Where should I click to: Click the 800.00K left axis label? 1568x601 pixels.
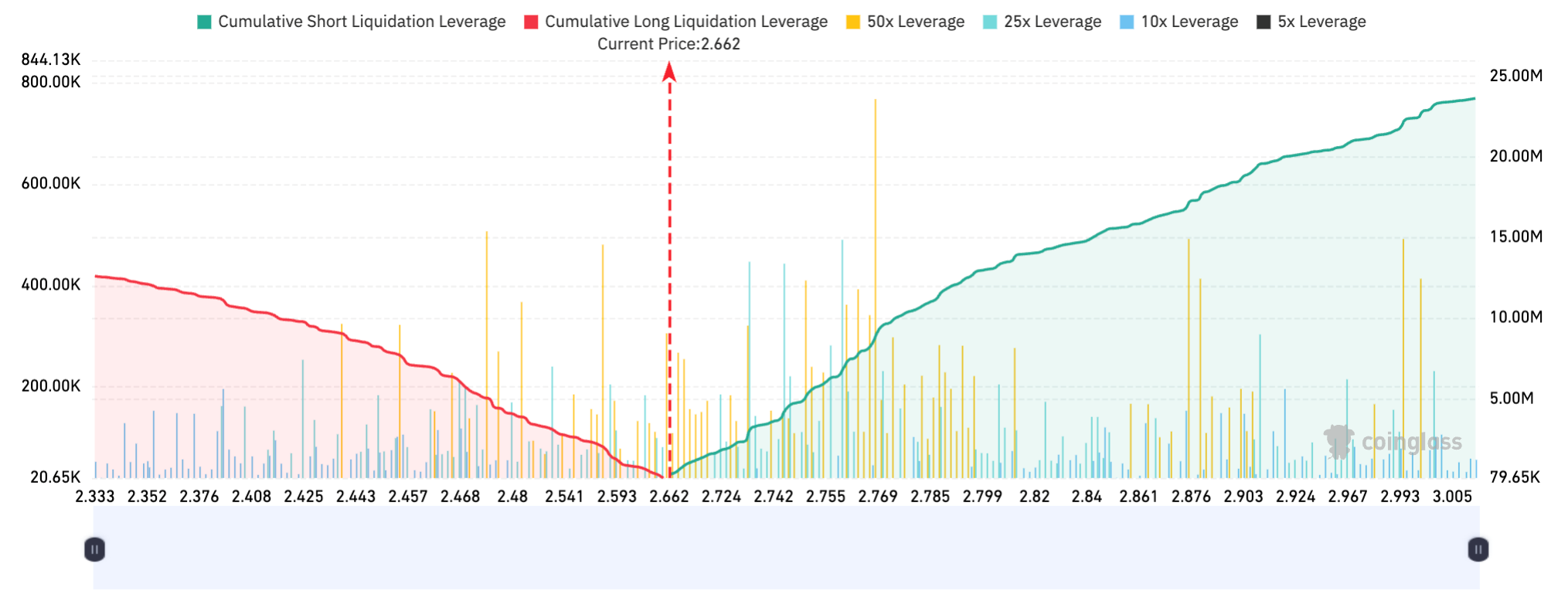(x=51, y=82)
